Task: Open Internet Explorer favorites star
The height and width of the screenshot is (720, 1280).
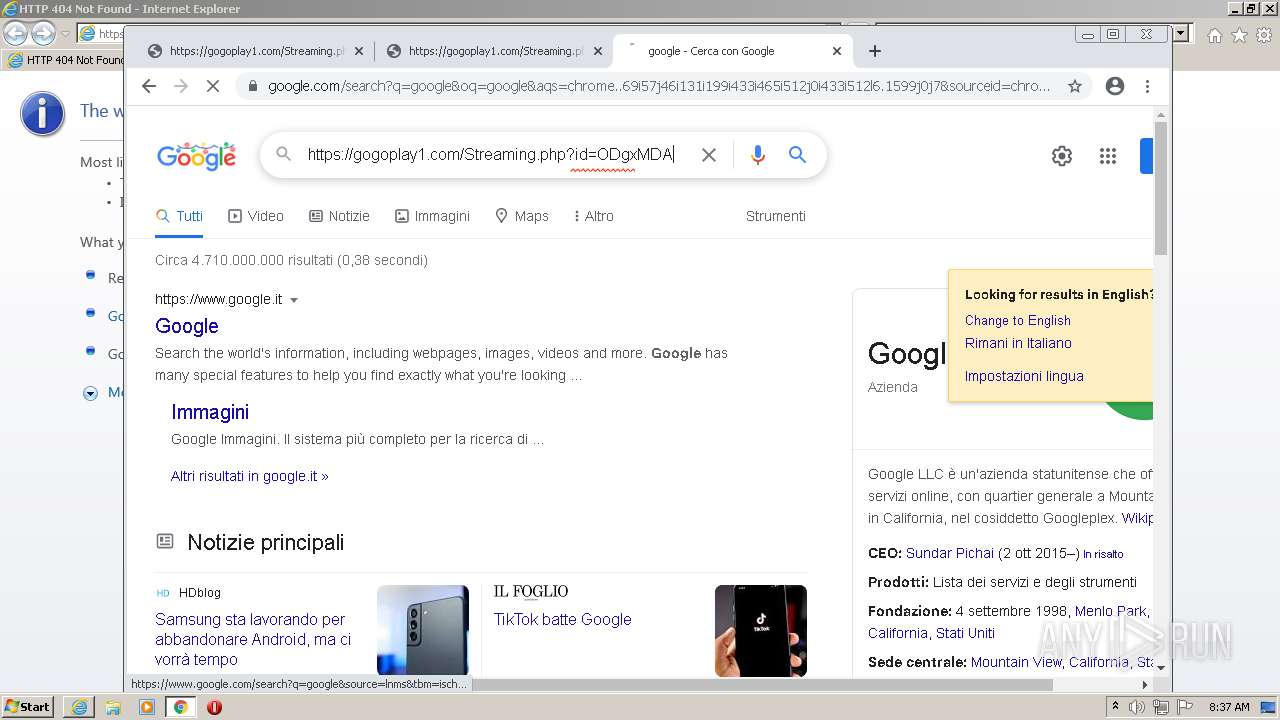Action: (x=1239, y=35)
